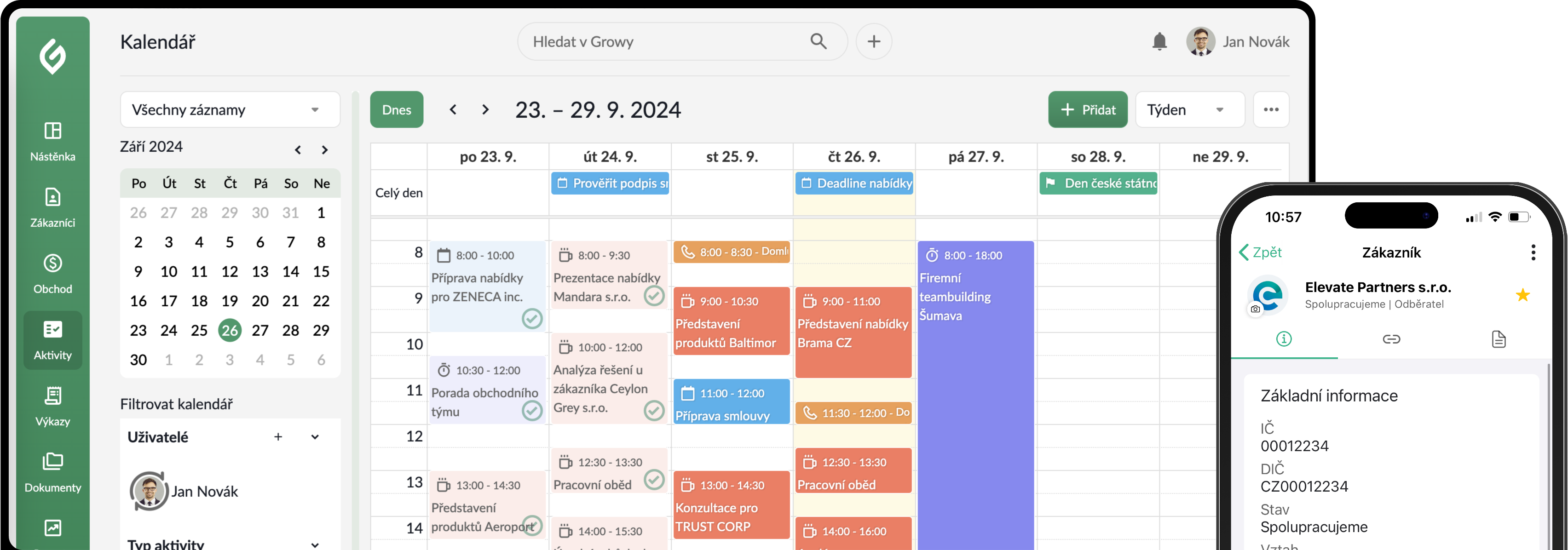Toggle completion of Prezentace nabídky Mandara

(654, 296)
